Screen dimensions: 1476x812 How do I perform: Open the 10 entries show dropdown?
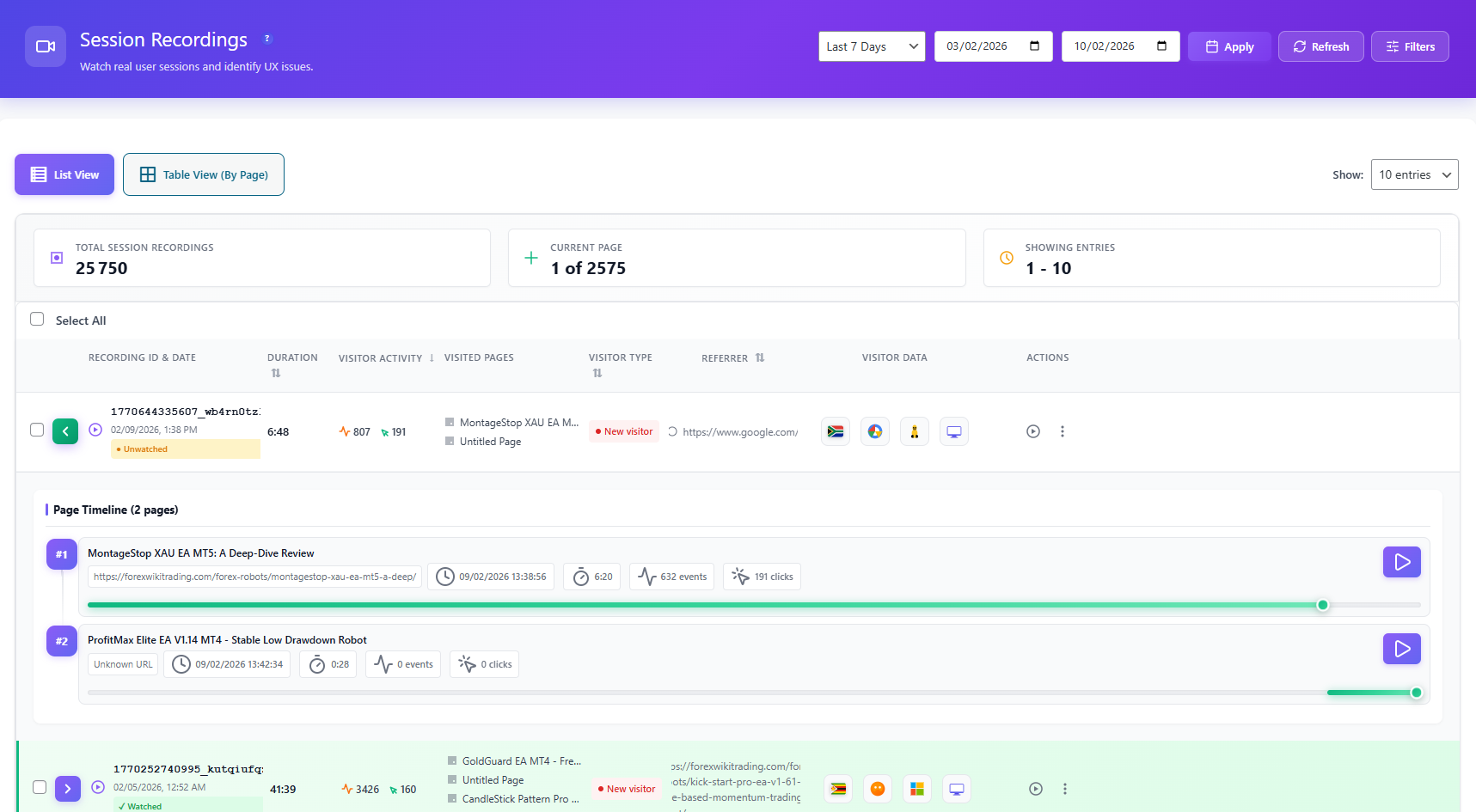[1414, 174]
